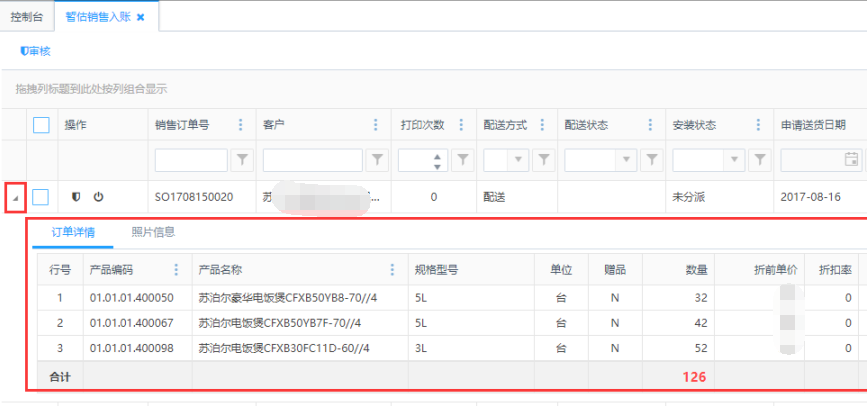Open calendar picker for 申请送货日期 filter

pos(851,159)
